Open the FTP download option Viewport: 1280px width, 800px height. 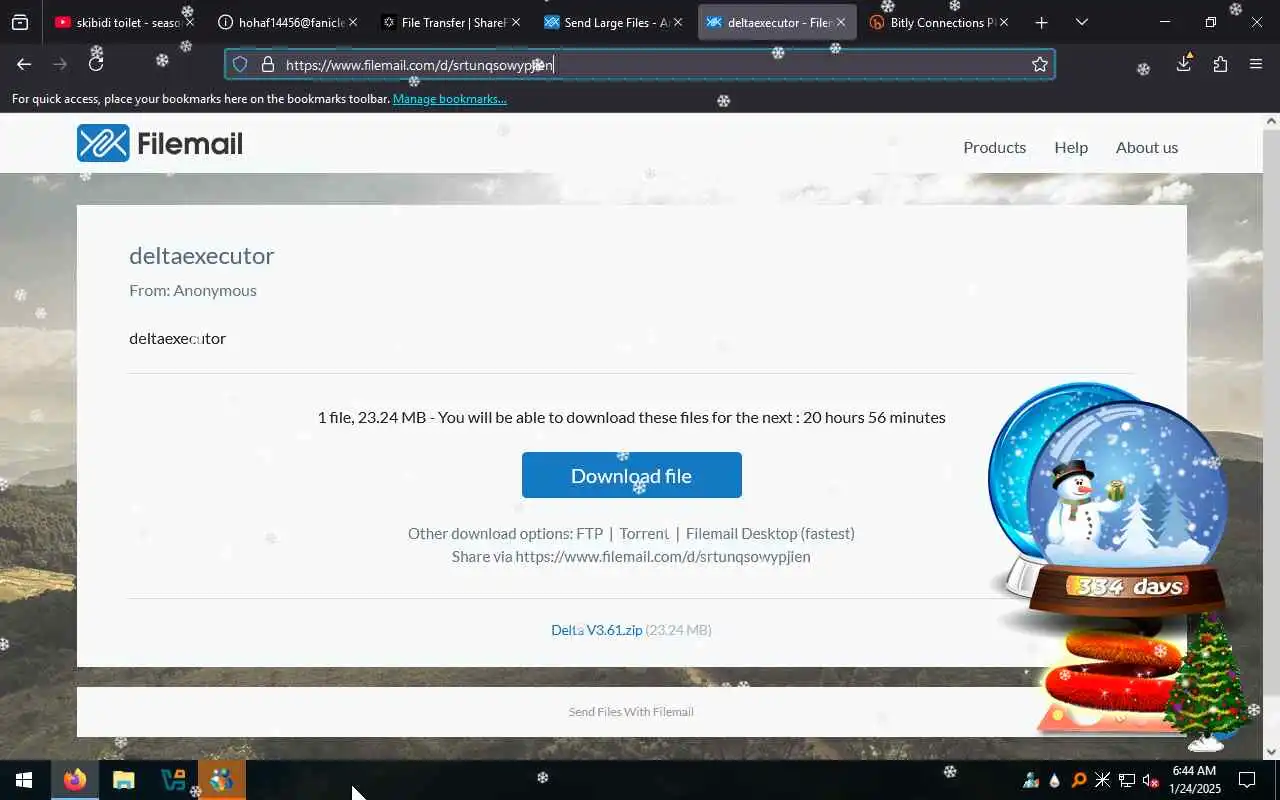[590, 533]
